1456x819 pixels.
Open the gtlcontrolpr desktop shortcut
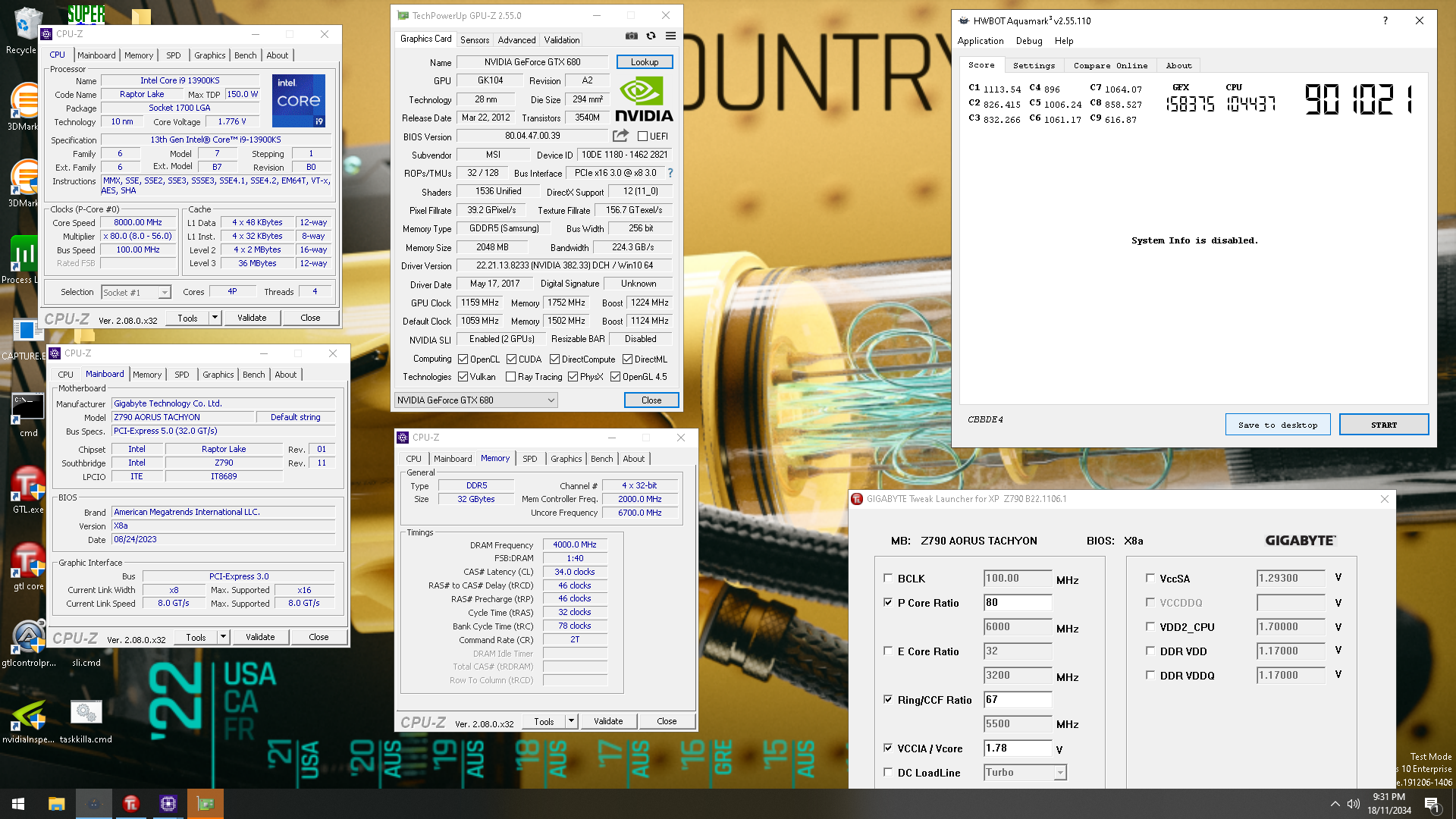coord(29,644)
